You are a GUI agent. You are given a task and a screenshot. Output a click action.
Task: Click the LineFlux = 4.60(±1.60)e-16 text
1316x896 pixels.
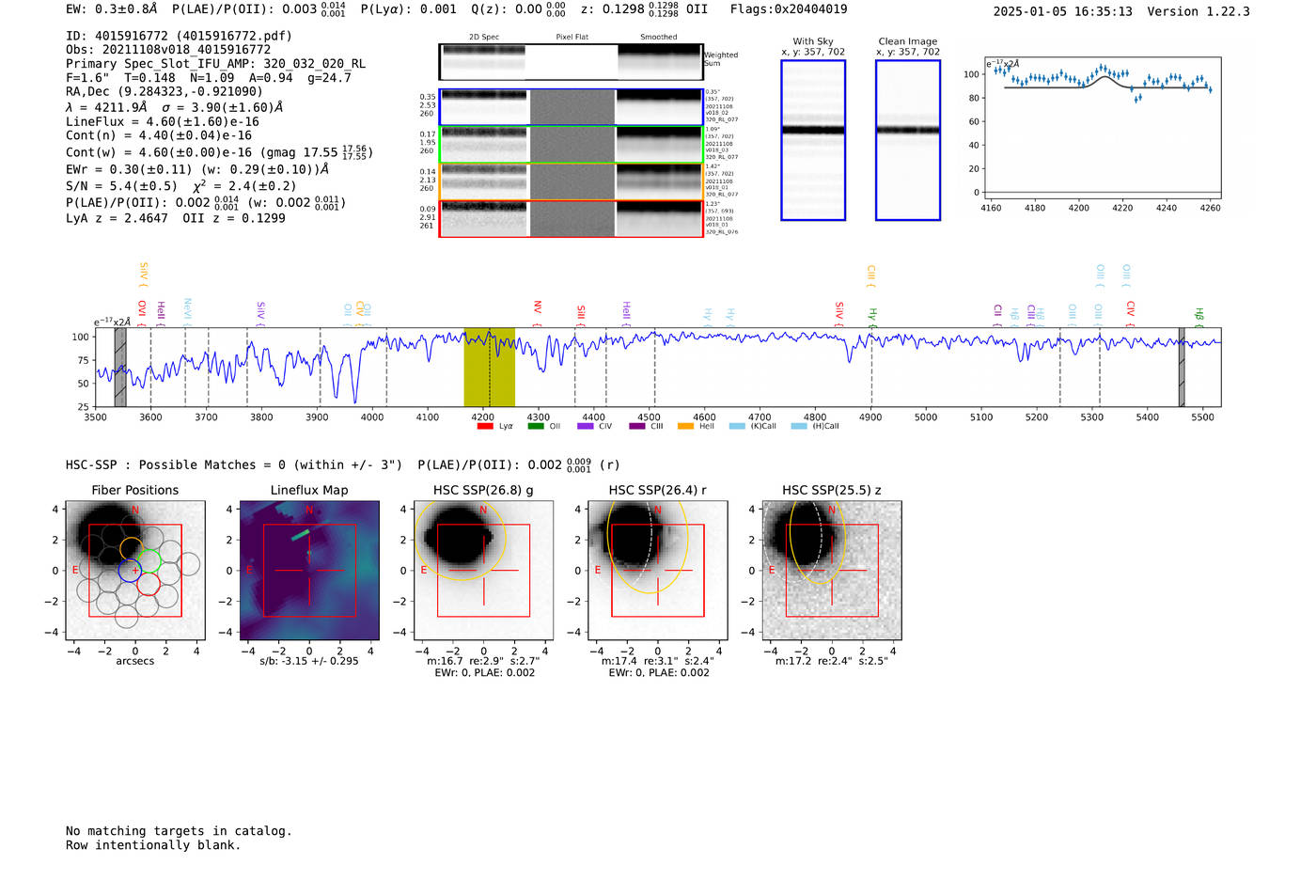pyautogui.click(x=163, y=122)
